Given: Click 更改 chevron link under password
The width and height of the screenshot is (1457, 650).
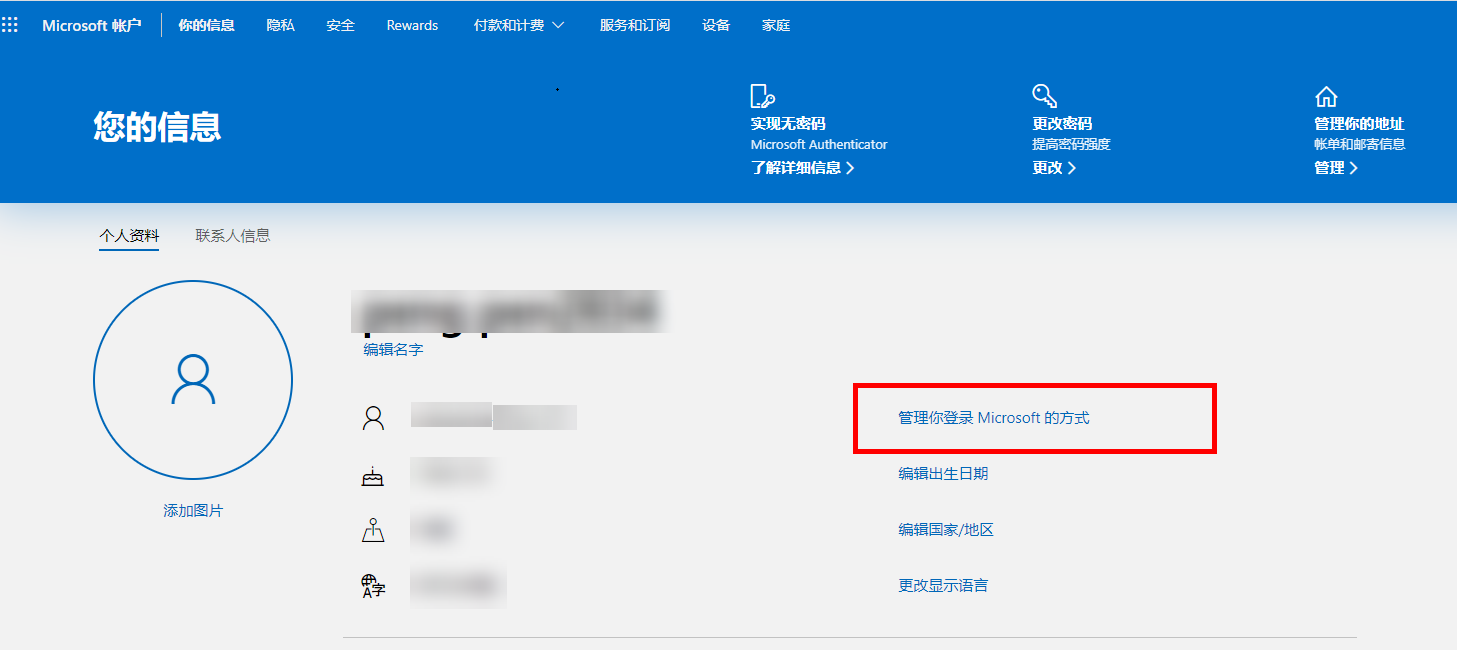Looking at the screenshot, I should tap(1054, 168).
